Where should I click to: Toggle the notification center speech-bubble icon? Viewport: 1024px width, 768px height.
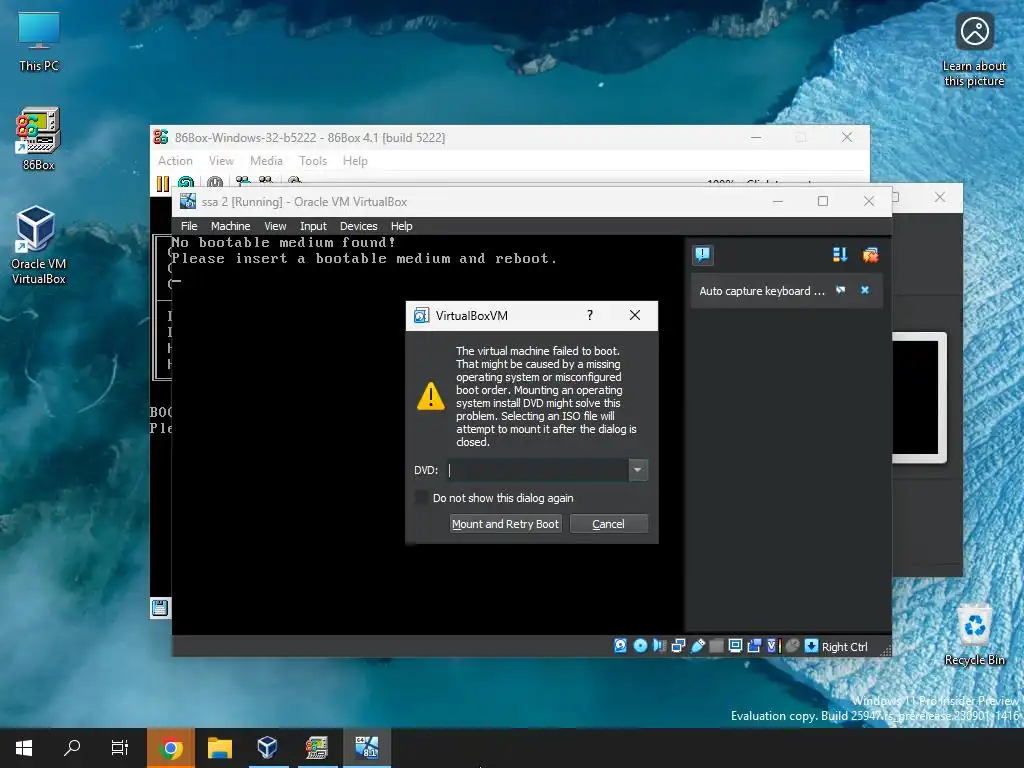click(x=703, y=254)
